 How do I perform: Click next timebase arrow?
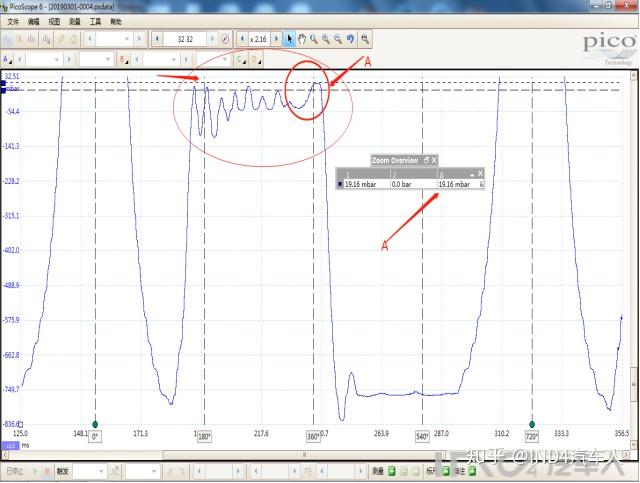(140, 39)
